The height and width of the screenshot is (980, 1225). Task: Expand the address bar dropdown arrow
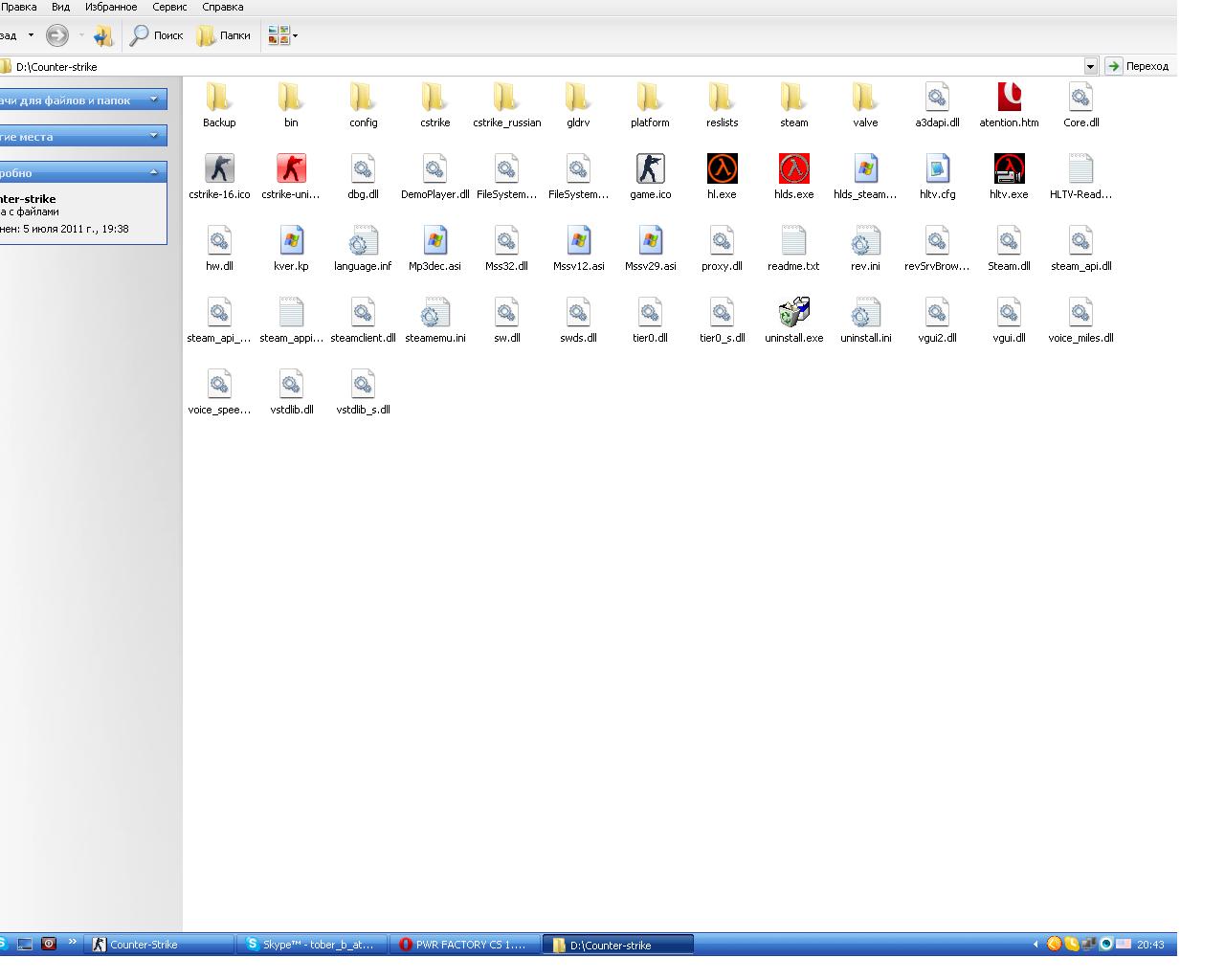1090,66
